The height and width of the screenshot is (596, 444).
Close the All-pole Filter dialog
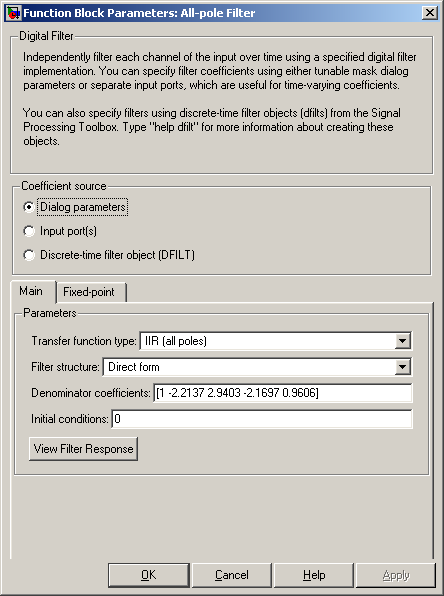pos(430,13)
